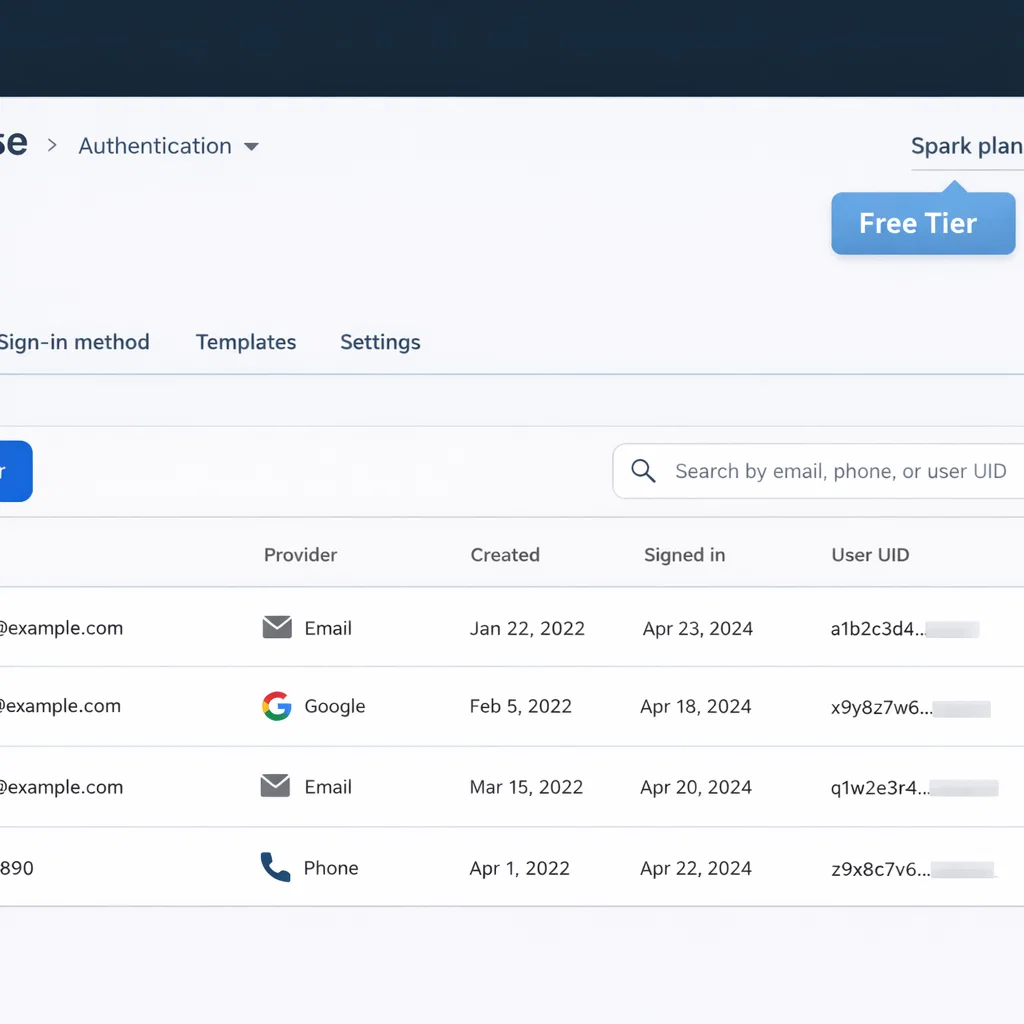The width and height of the screenshot is (1024, 1024).
Task: Click envelope icon in the Mar 15, 2022 row
Action: pos(275,786)
